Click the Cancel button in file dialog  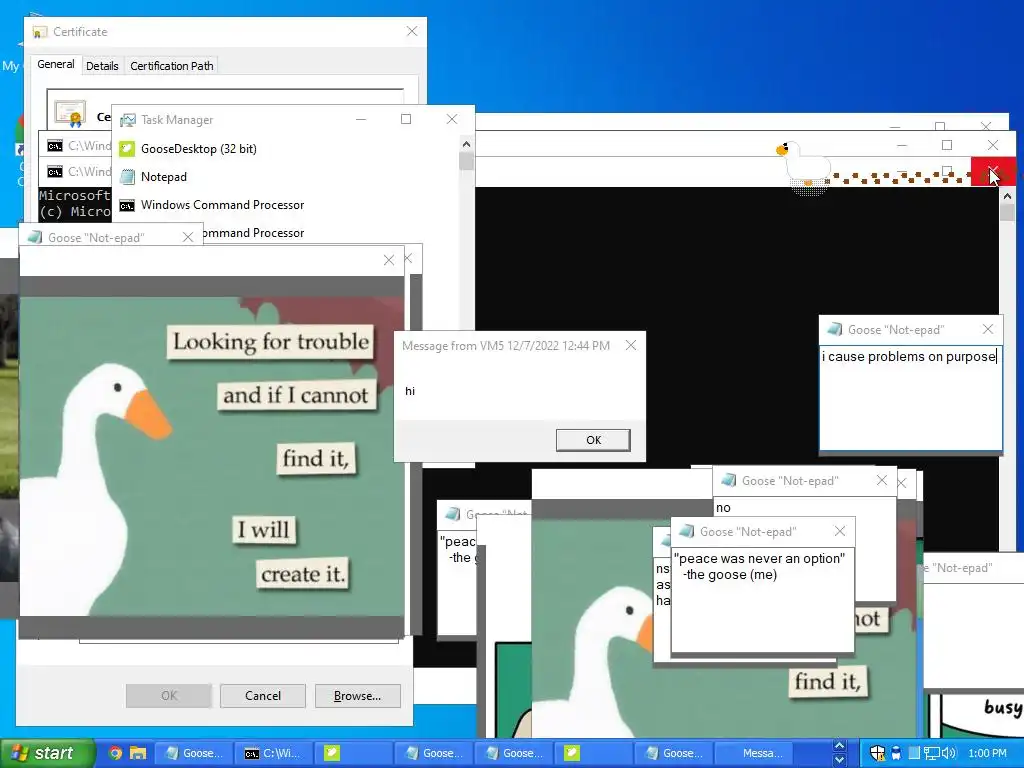263,696
